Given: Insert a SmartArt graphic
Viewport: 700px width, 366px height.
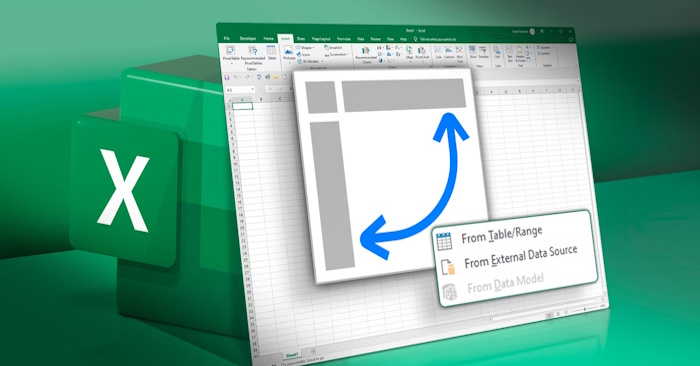Looking at the screenshot, I should pos(332,47).
